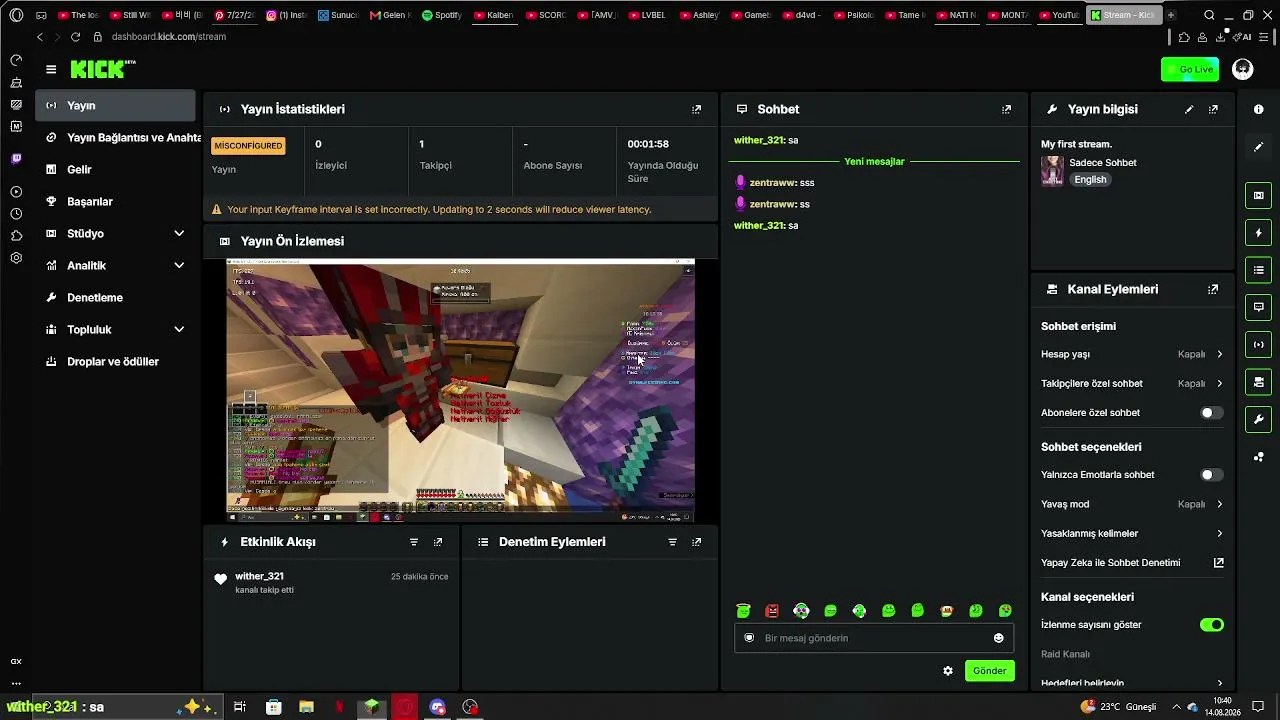
Task: Pop out the Denetim Eylemleri panel
Action: [x=697, y=542]
